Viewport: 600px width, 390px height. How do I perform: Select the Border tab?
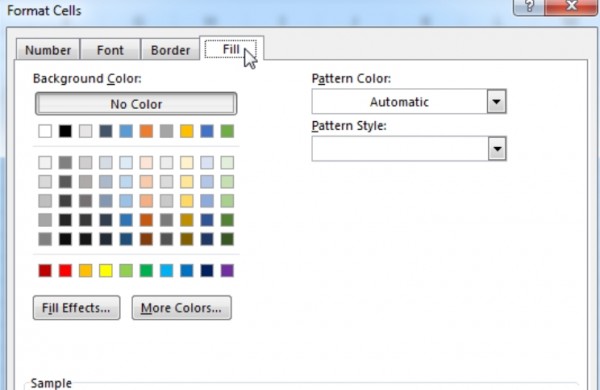(170, 50)
